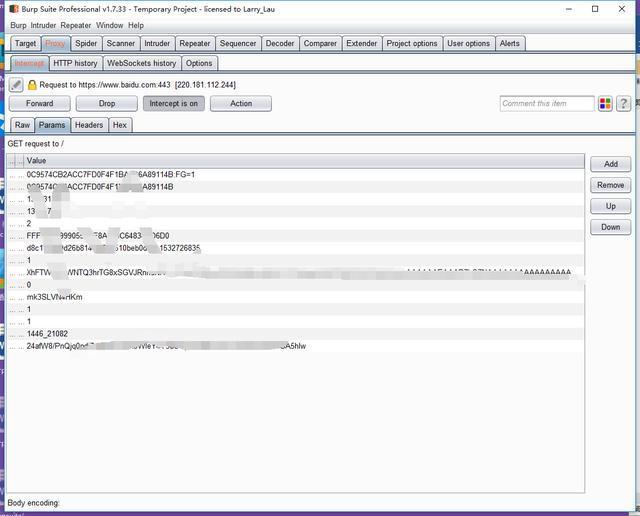Switch to the Headers view tab
The width and height of the screenshot is (640, 516).
click(x=89, y=125)
